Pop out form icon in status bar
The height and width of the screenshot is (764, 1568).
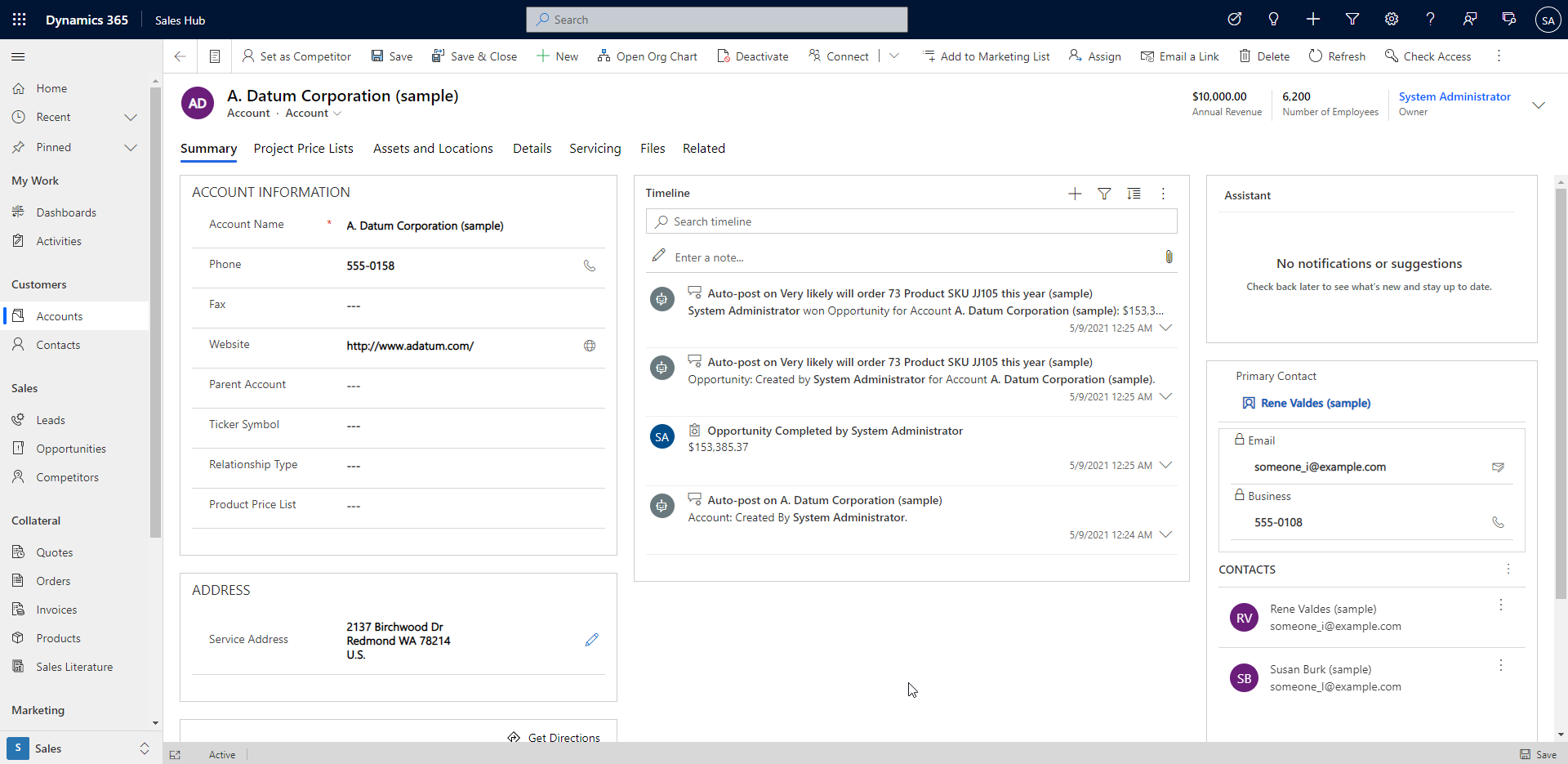pos(175,755)
